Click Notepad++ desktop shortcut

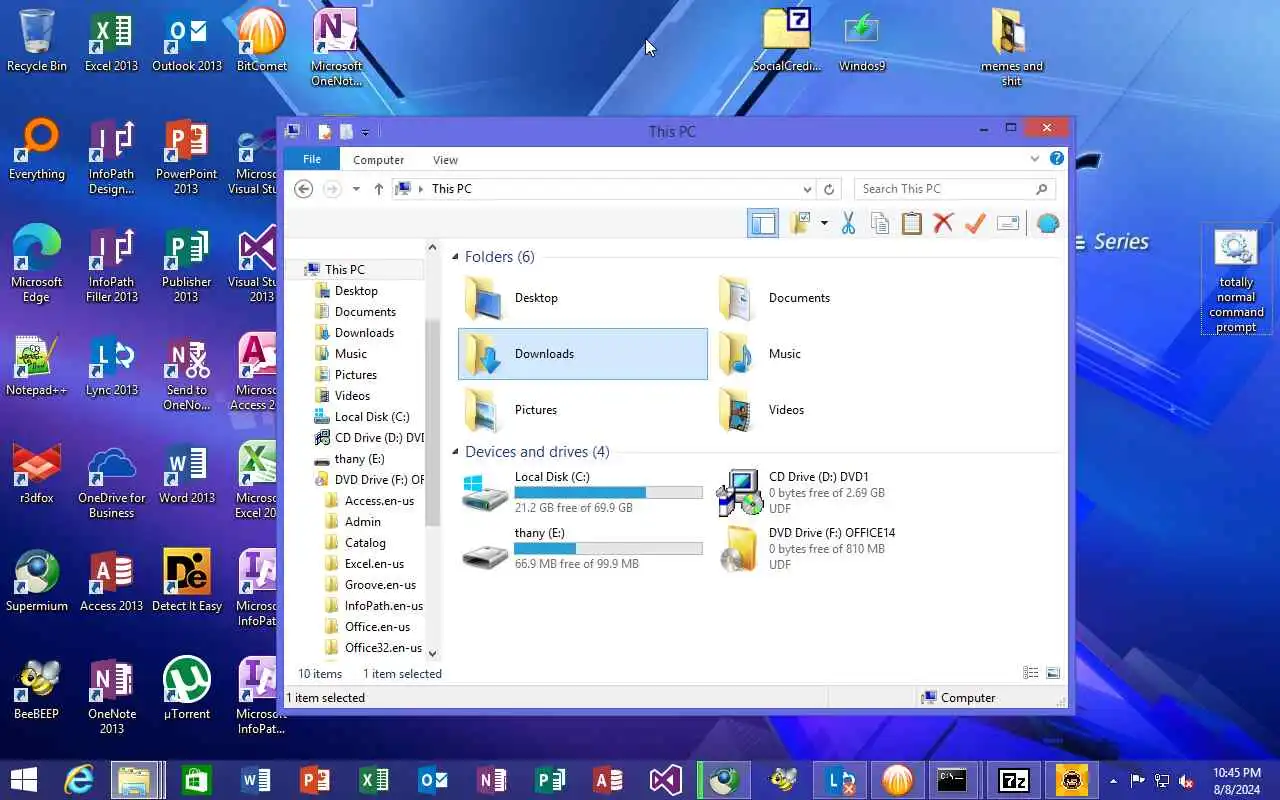(37, 364)
